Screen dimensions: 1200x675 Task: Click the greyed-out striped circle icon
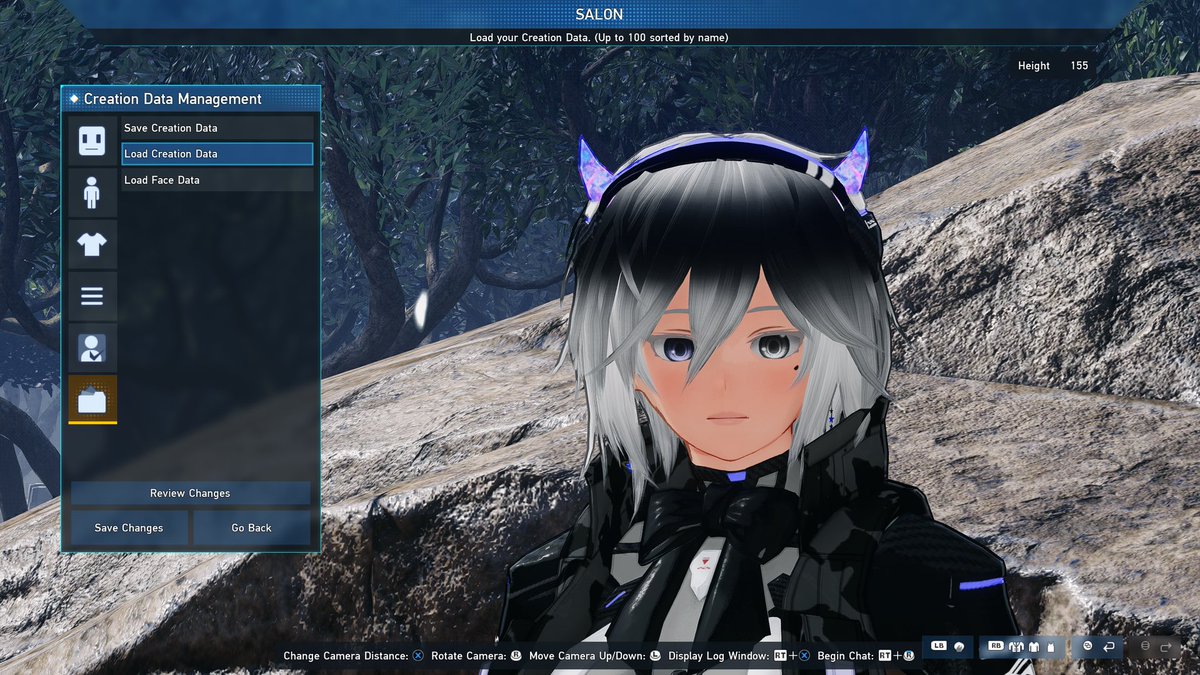(1145, 646)
